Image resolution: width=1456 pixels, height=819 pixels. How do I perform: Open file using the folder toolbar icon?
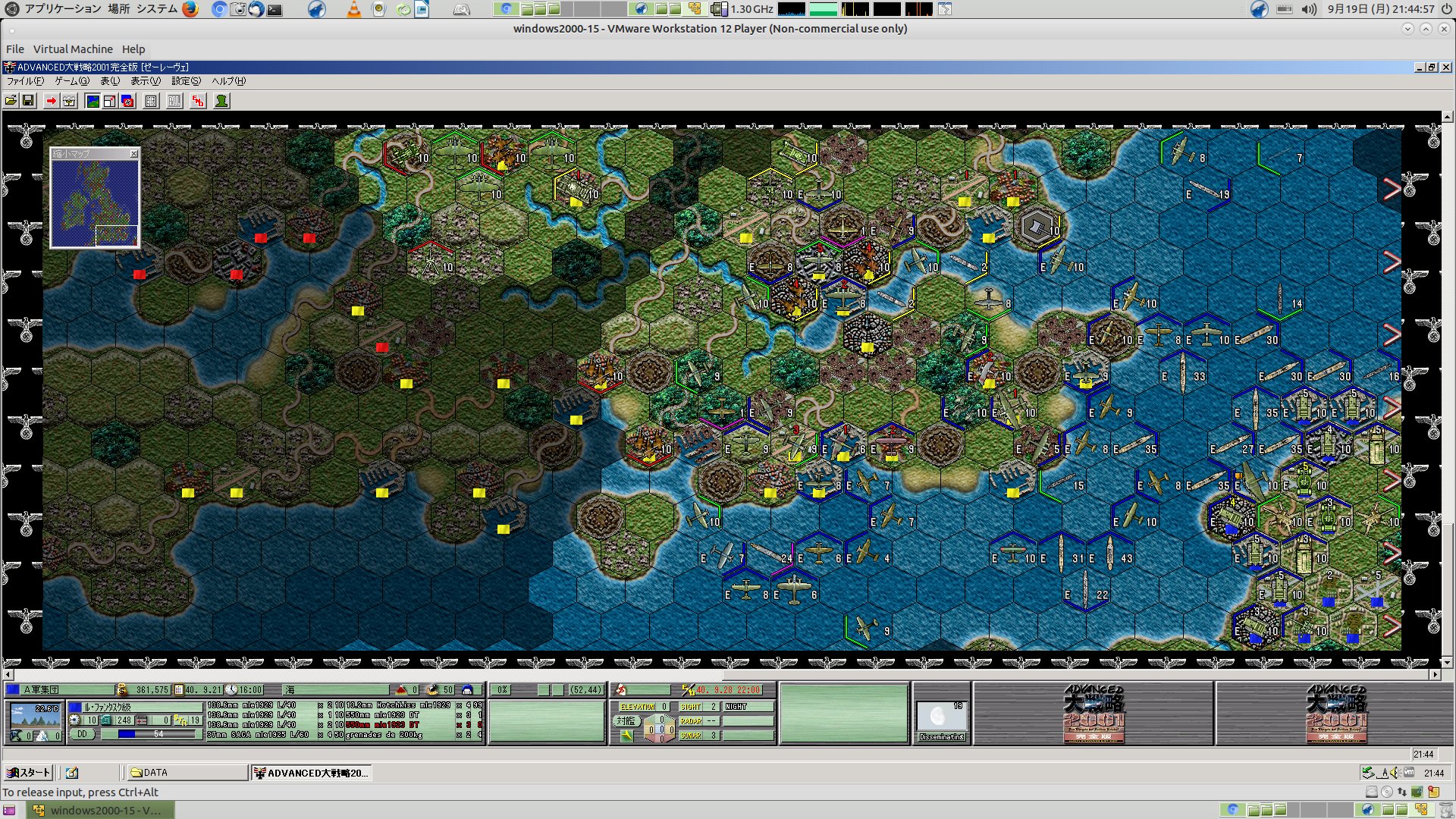pos(11,101)
